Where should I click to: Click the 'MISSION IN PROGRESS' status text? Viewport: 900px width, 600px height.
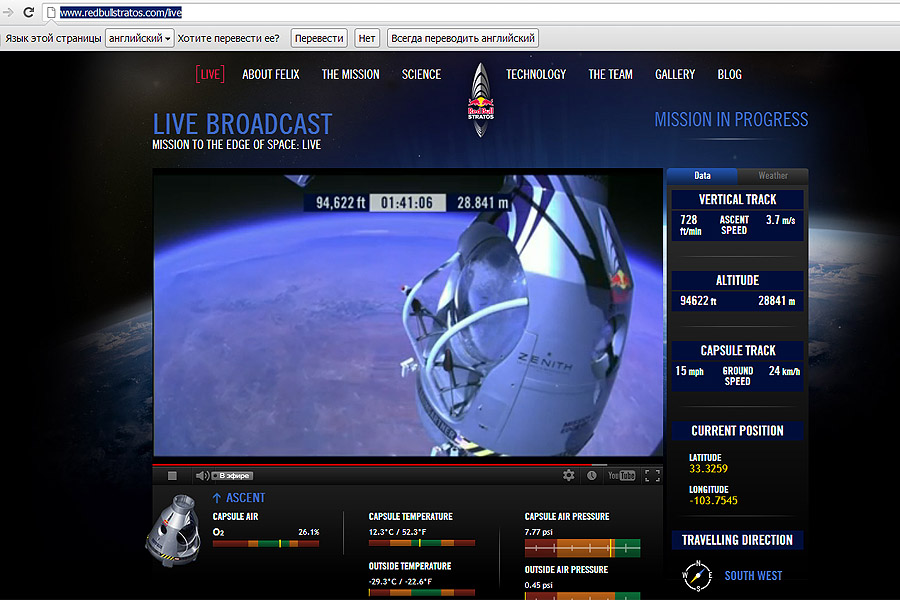[731, 119]
